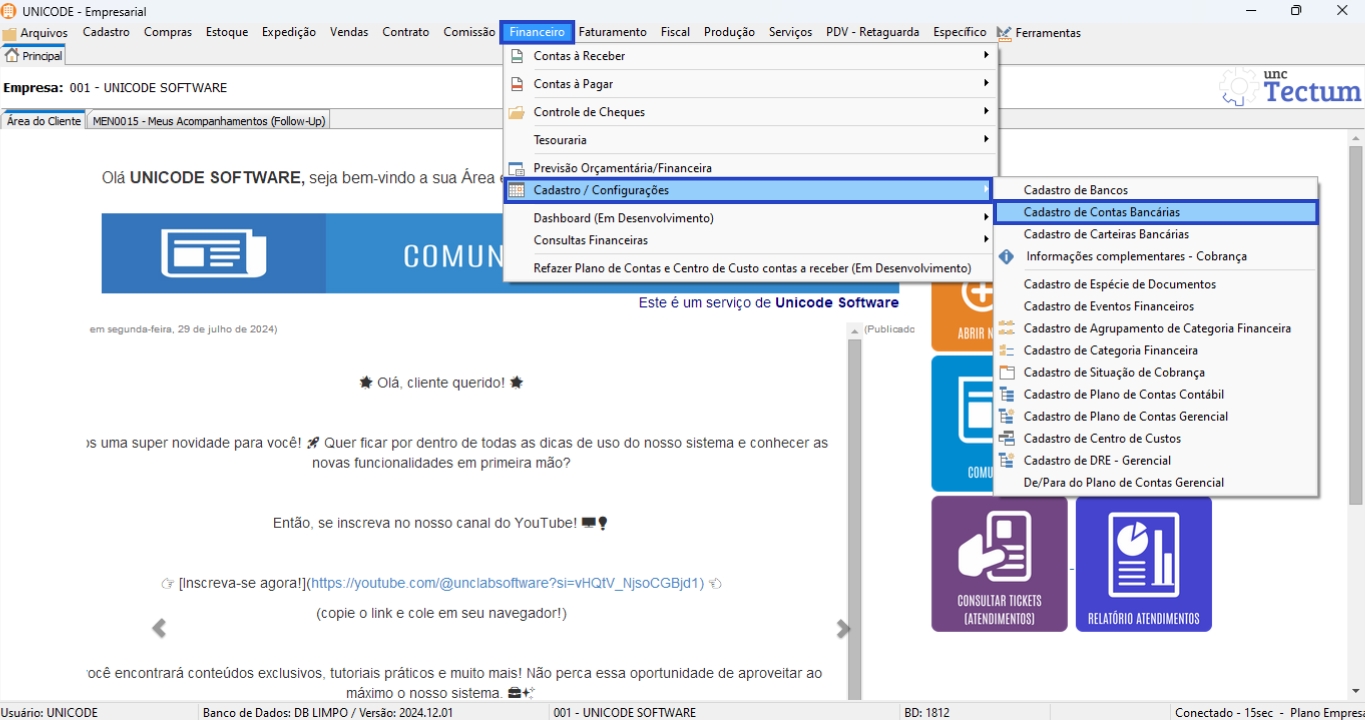Open the YouTube channel link
Viewport: 1365px width, 720px height.
[507, 583]
